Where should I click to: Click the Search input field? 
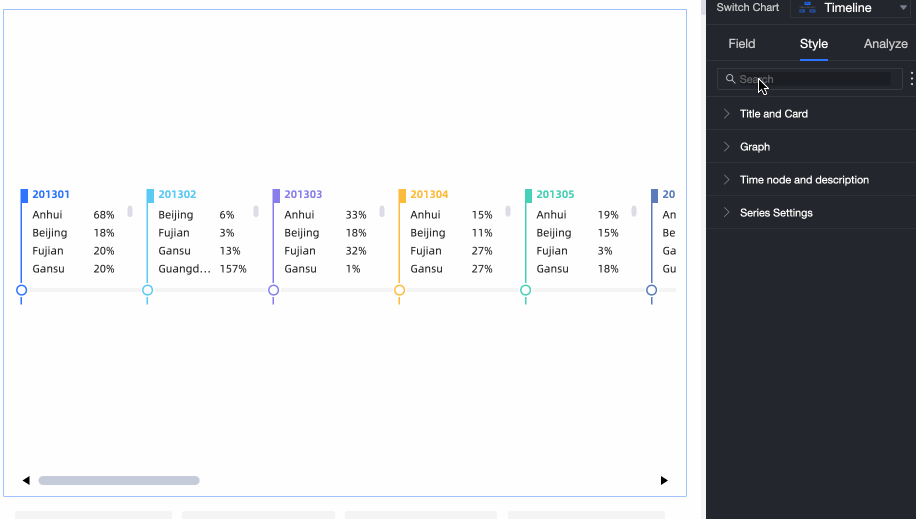coord(814,79)
